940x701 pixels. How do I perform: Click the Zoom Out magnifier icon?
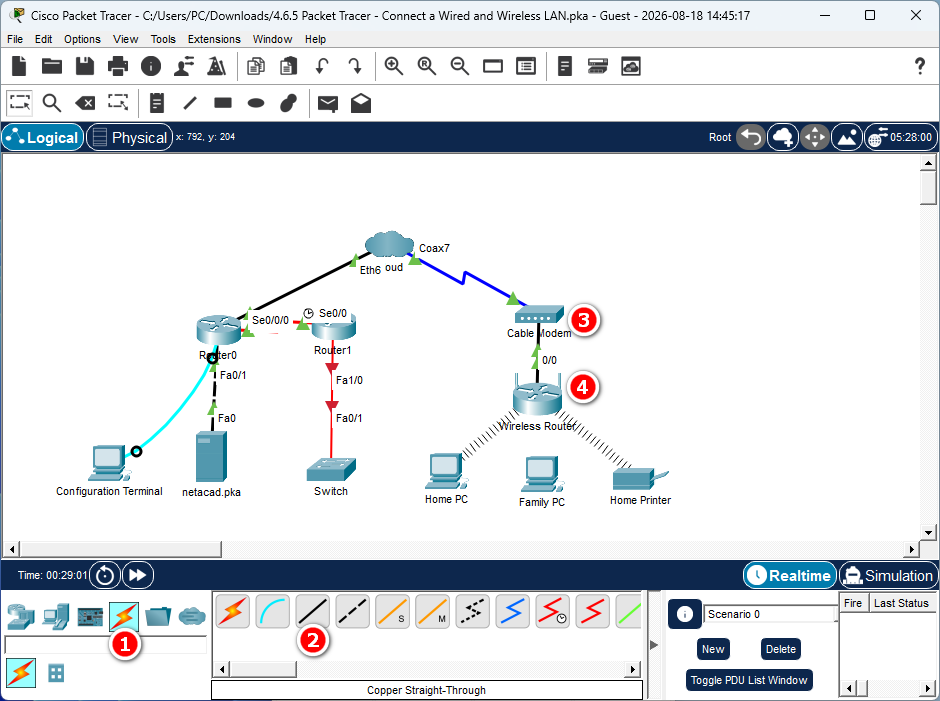[460, 66]
